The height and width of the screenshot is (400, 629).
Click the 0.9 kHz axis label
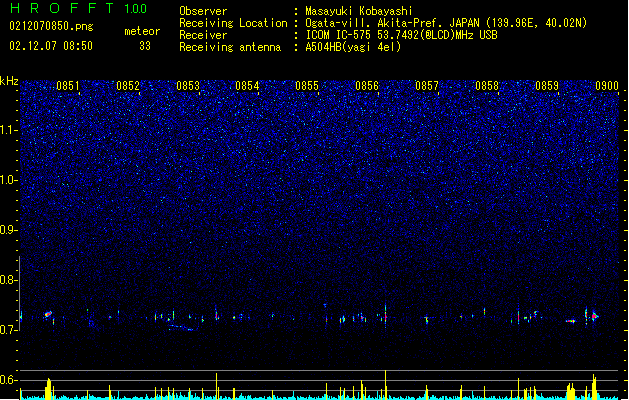[9, 230]
